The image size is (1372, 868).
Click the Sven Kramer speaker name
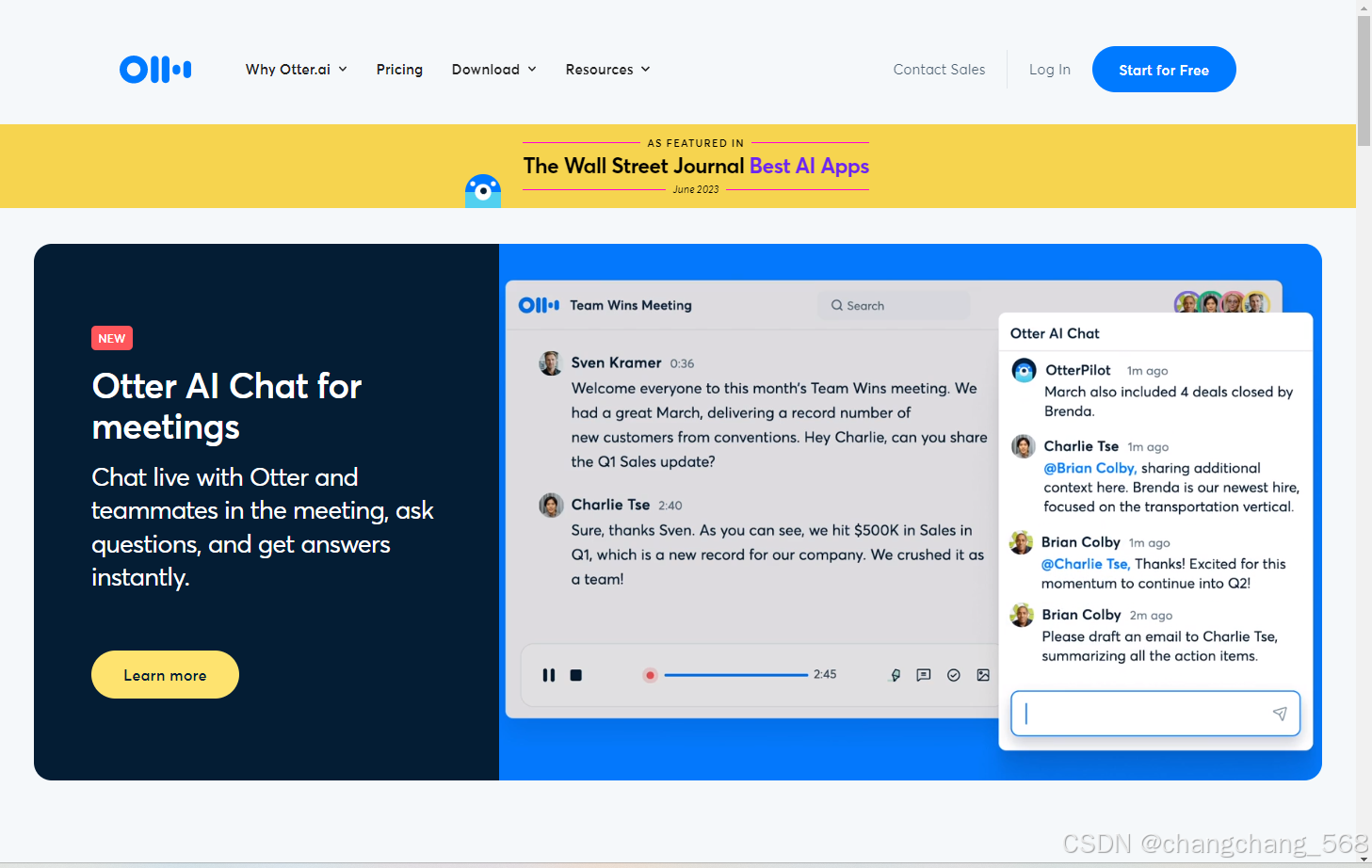click(616, 362)
